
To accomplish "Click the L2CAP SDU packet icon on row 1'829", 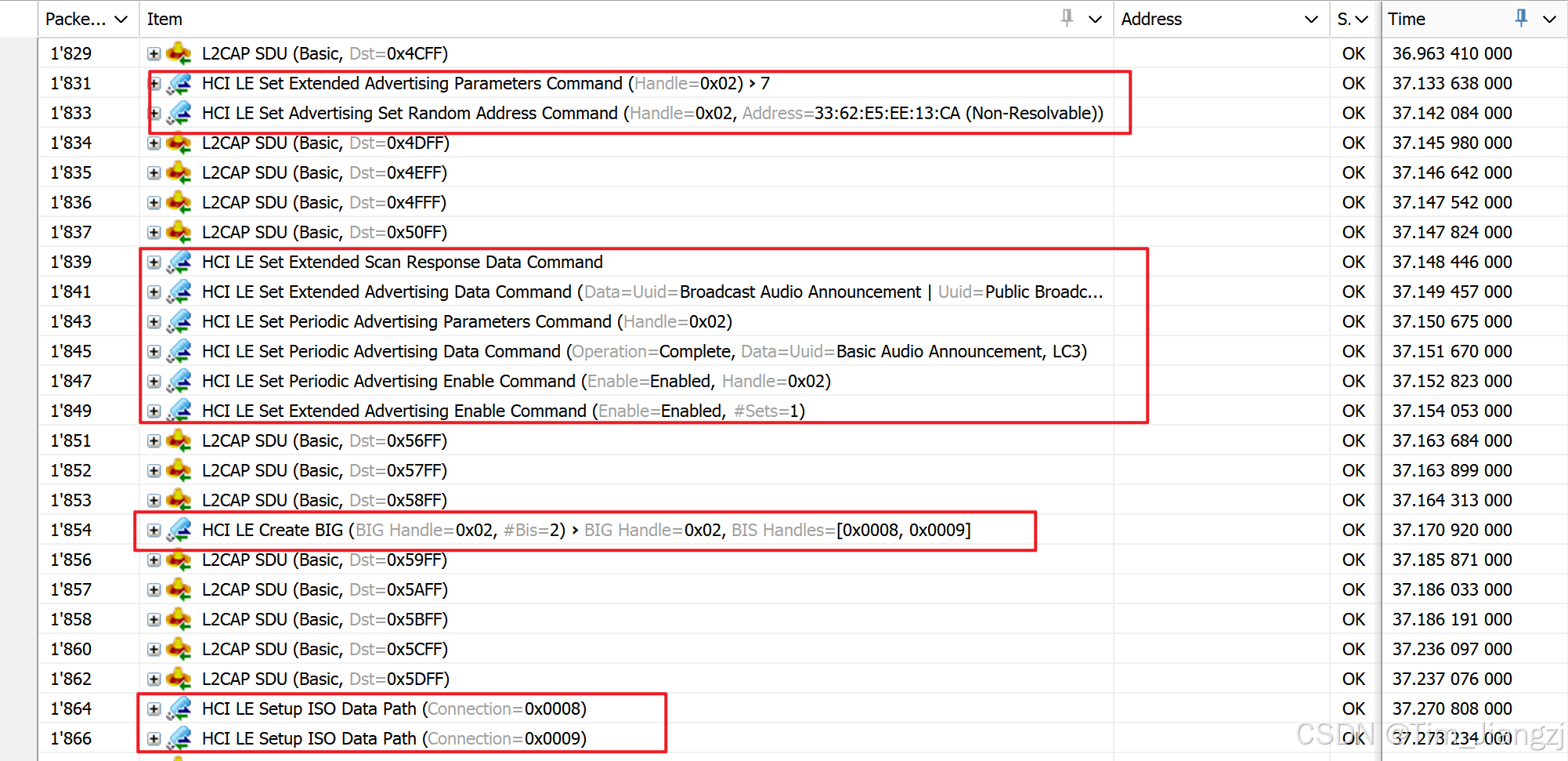I will (x=179, y=53).
